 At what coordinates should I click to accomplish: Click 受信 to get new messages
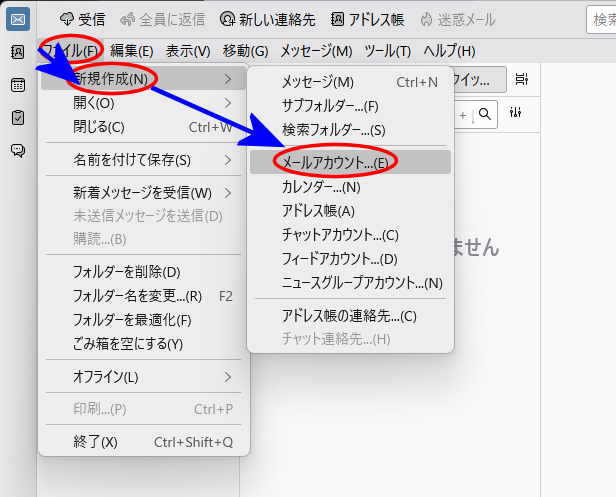click(x=82, y=19)
